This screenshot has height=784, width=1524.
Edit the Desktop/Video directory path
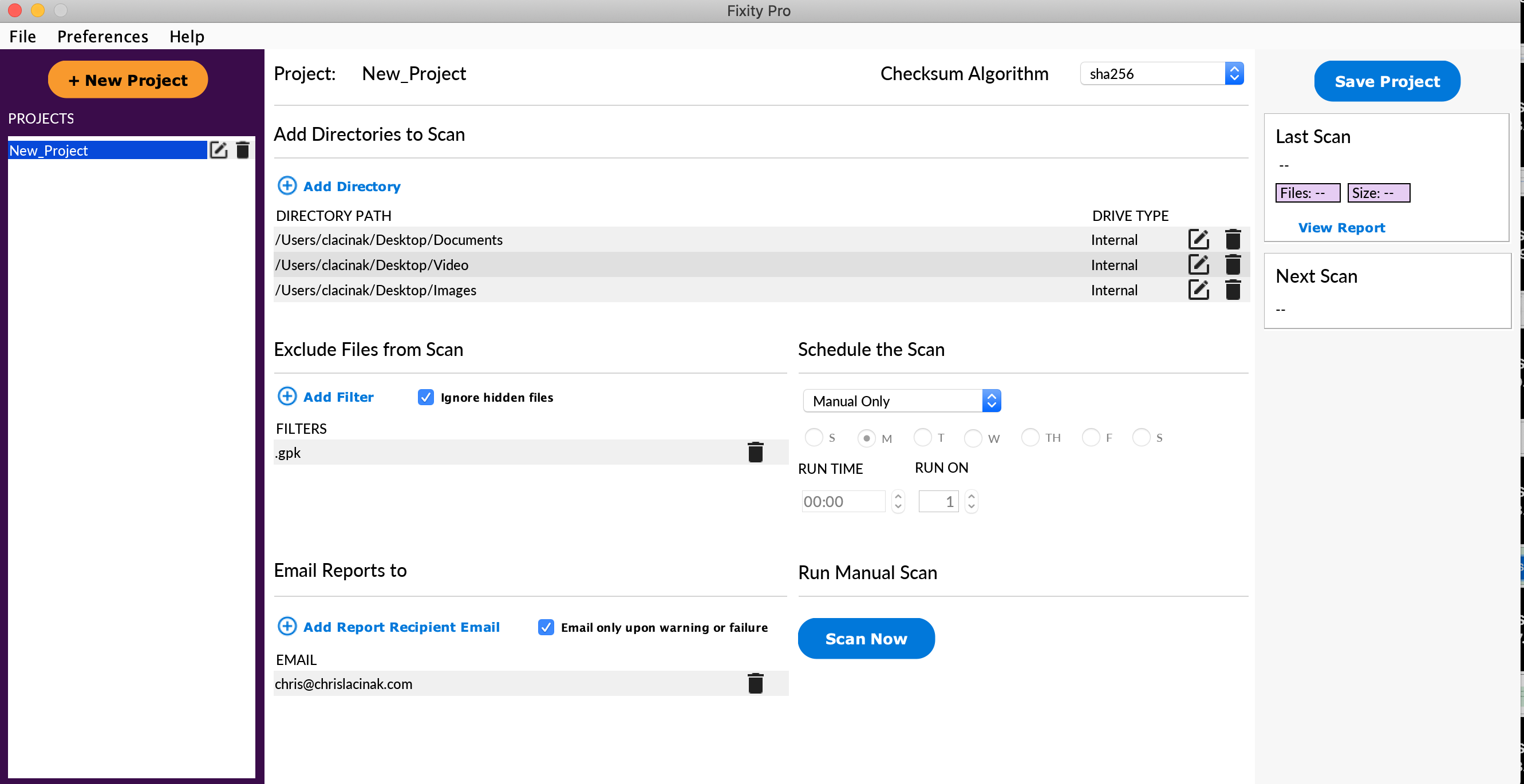[x=1199, y=264]
